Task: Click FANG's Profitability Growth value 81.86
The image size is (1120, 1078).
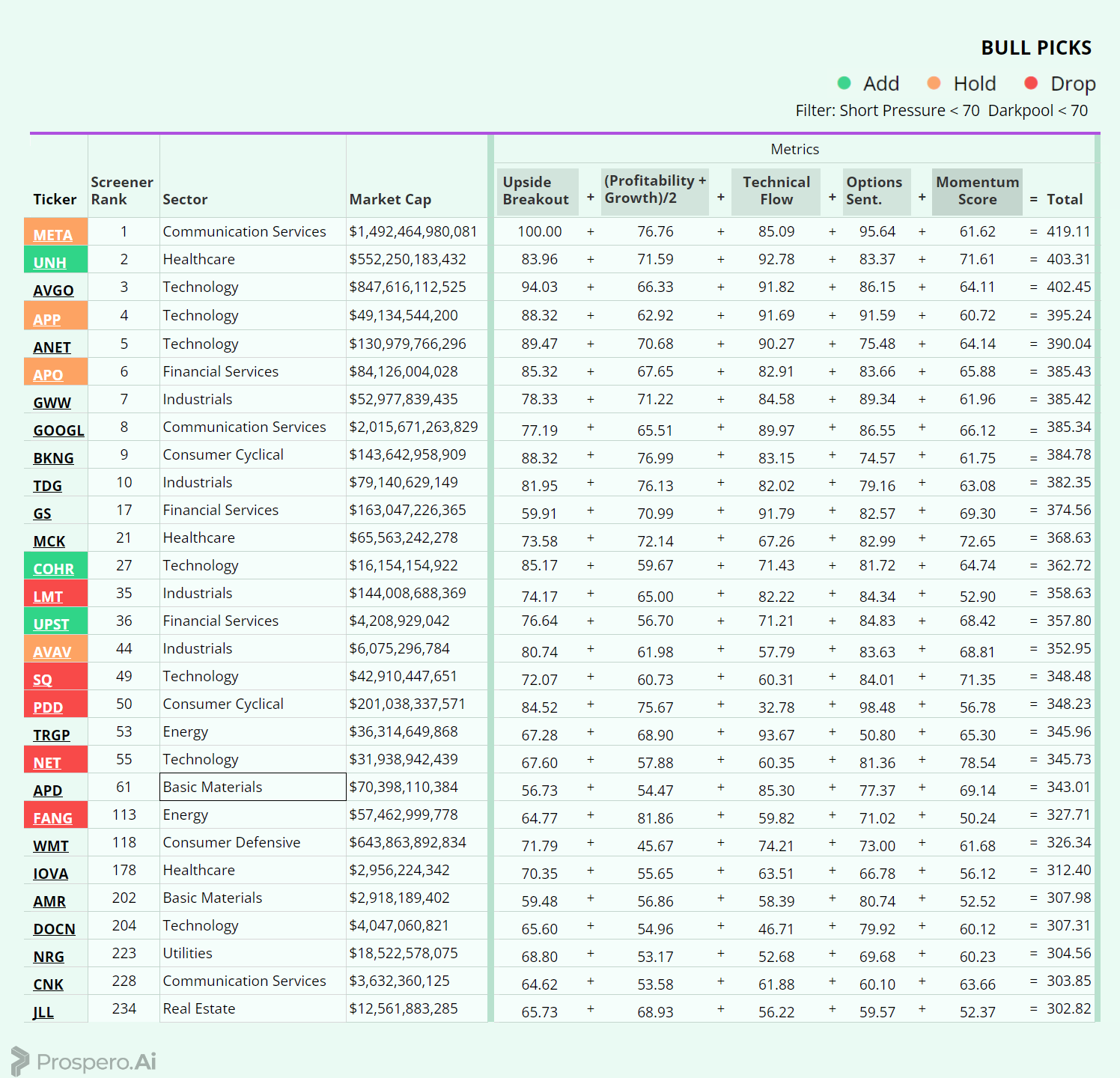Action: click(655, 818)
